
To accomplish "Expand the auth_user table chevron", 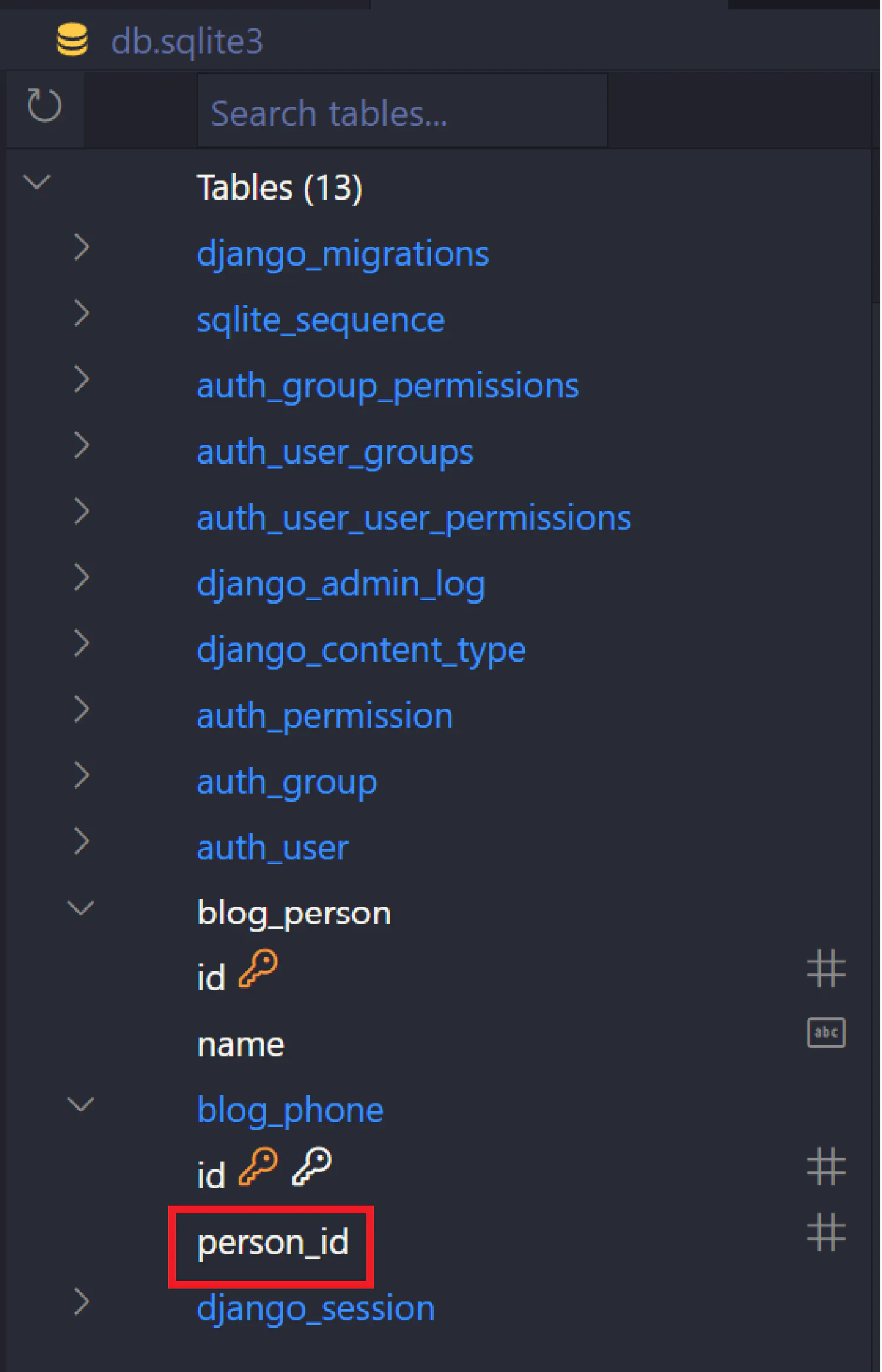I will pos(82,841).
